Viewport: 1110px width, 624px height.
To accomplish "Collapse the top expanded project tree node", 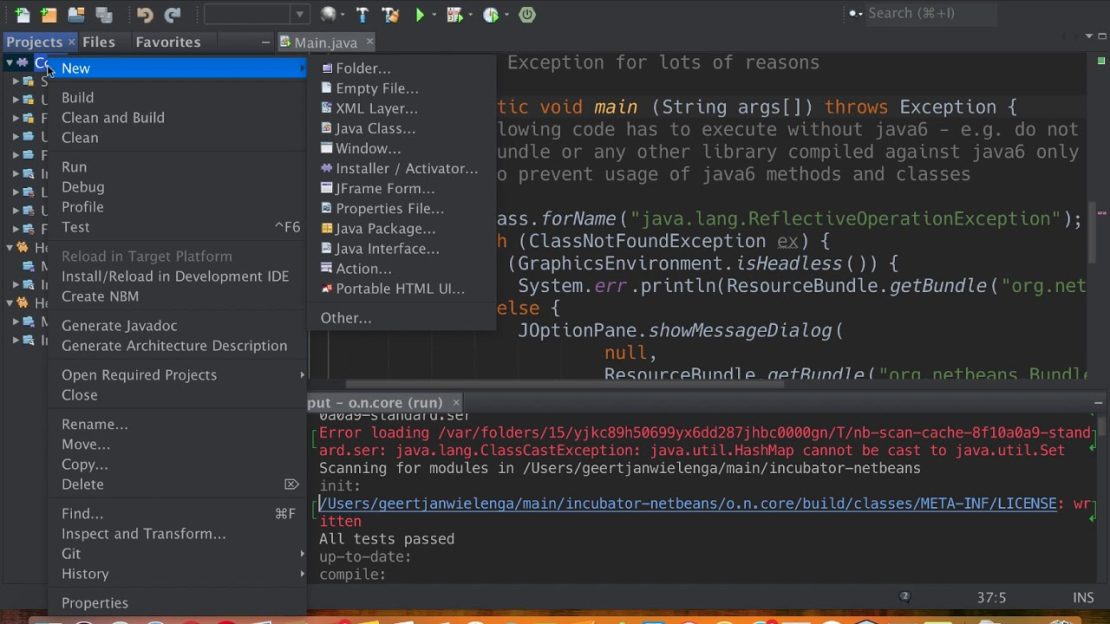I will (8, 62).
